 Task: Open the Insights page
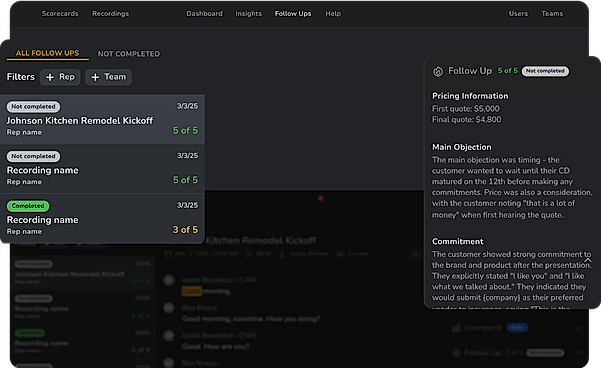(x=248, y=13)
